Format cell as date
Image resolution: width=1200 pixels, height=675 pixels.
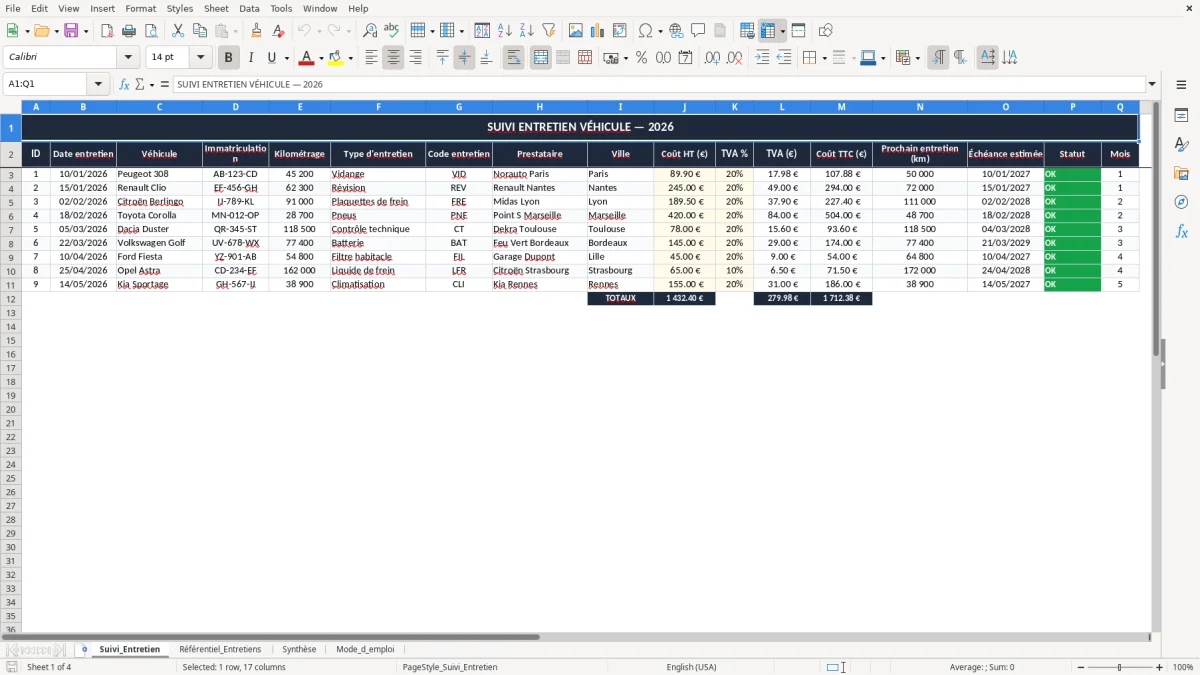pos(686,58)
